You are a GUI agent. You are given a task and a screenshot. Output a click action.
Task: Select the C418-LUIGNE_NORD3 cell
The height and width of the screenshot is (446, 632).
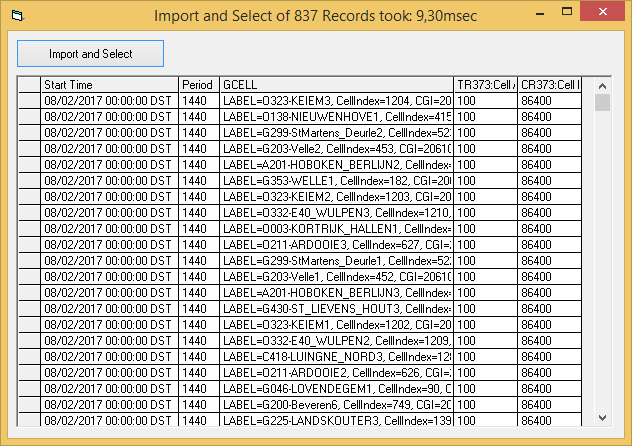(x=336, y=357)
